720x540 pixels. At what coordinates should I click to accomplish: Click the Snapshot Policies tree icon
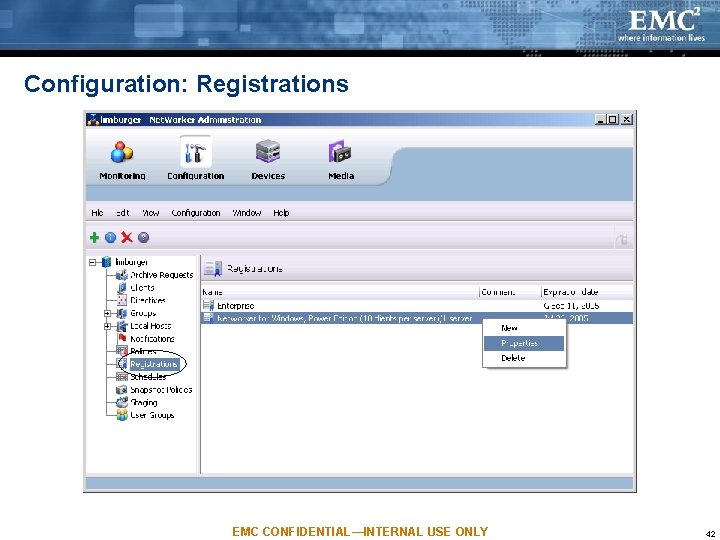tap(122, 390)
